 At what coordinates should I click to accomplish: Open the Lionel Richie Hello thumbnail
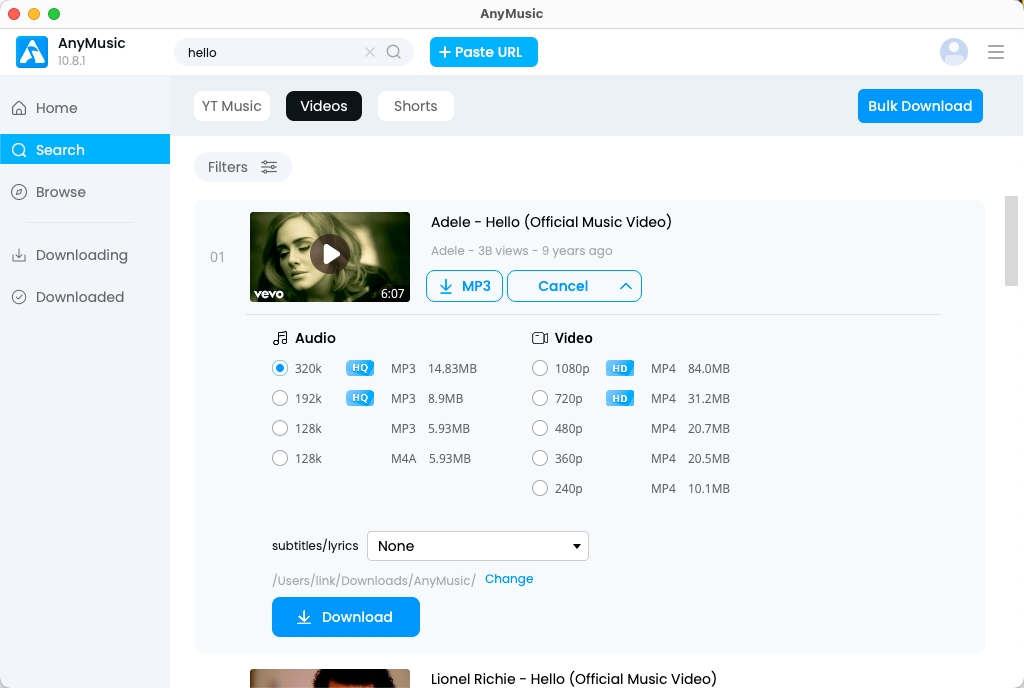[330, 678]
